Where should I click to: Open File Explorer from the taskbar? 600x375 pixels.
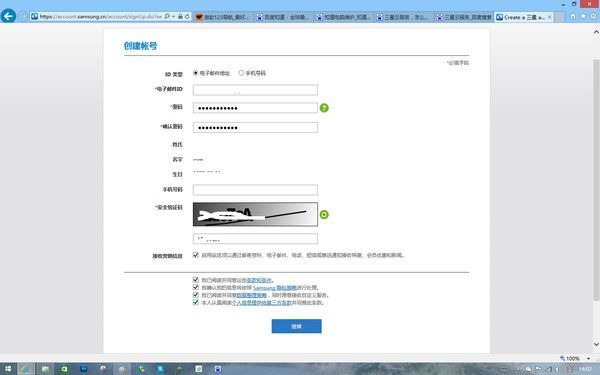click(x=45, y=369)
